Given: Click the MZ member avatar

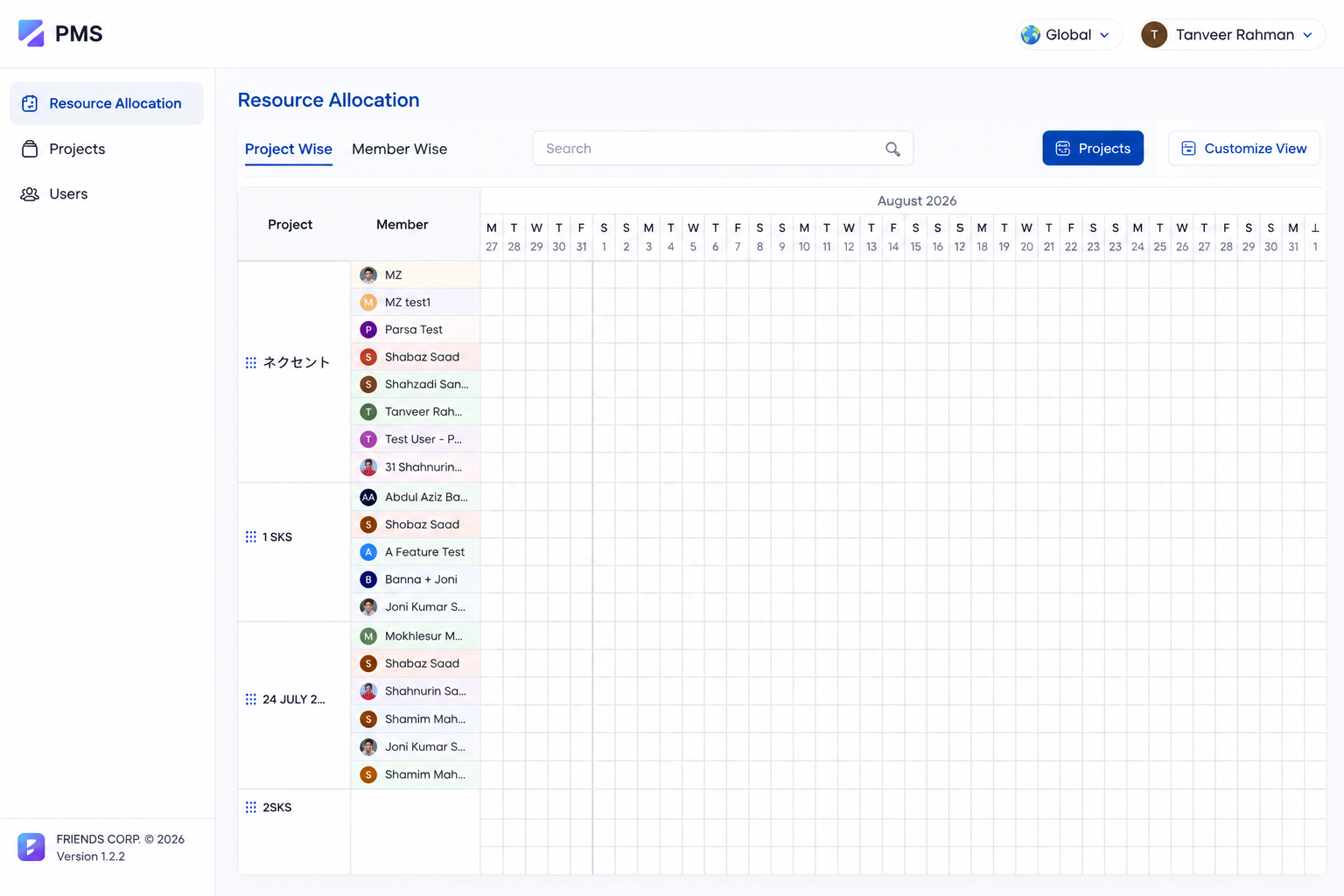Looking at the screenshot, I should (368, 275).
